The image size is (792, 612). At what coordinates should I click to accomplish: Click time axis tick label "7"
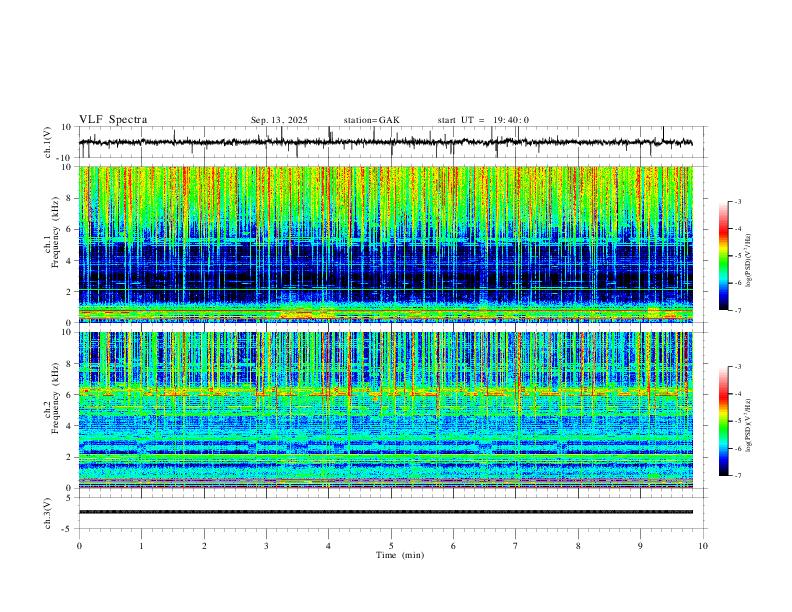click(x=516, y=546)
